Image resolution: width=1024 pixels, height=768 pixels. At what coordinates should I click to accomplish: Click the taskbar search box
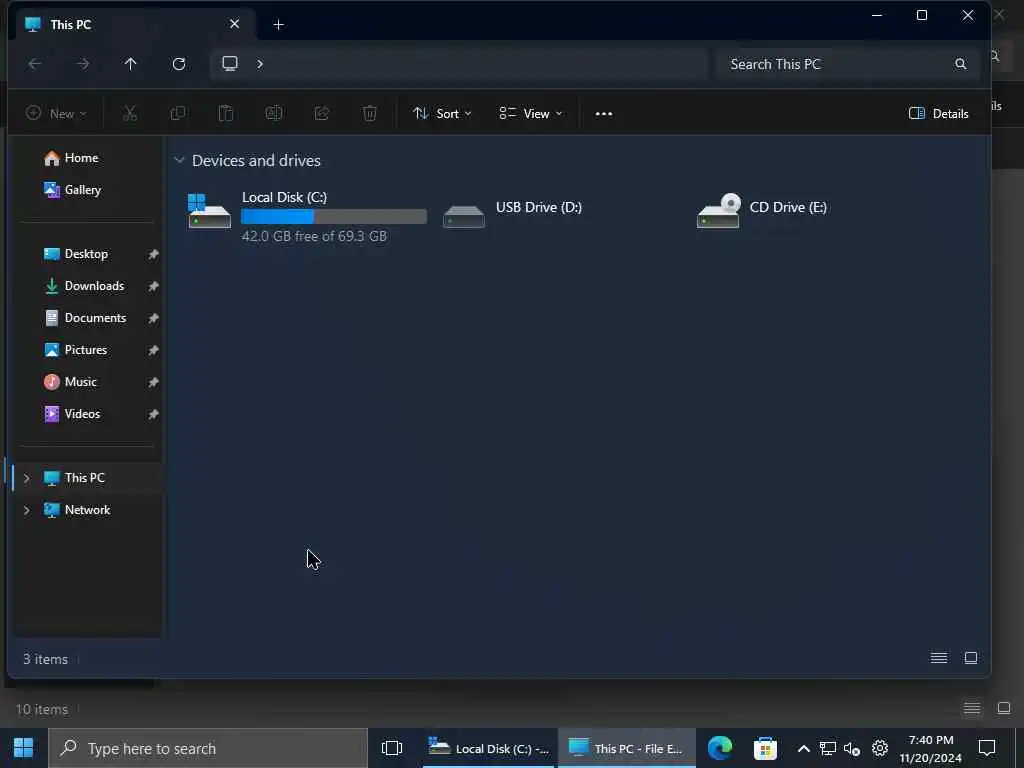click(x=208, y=748)
